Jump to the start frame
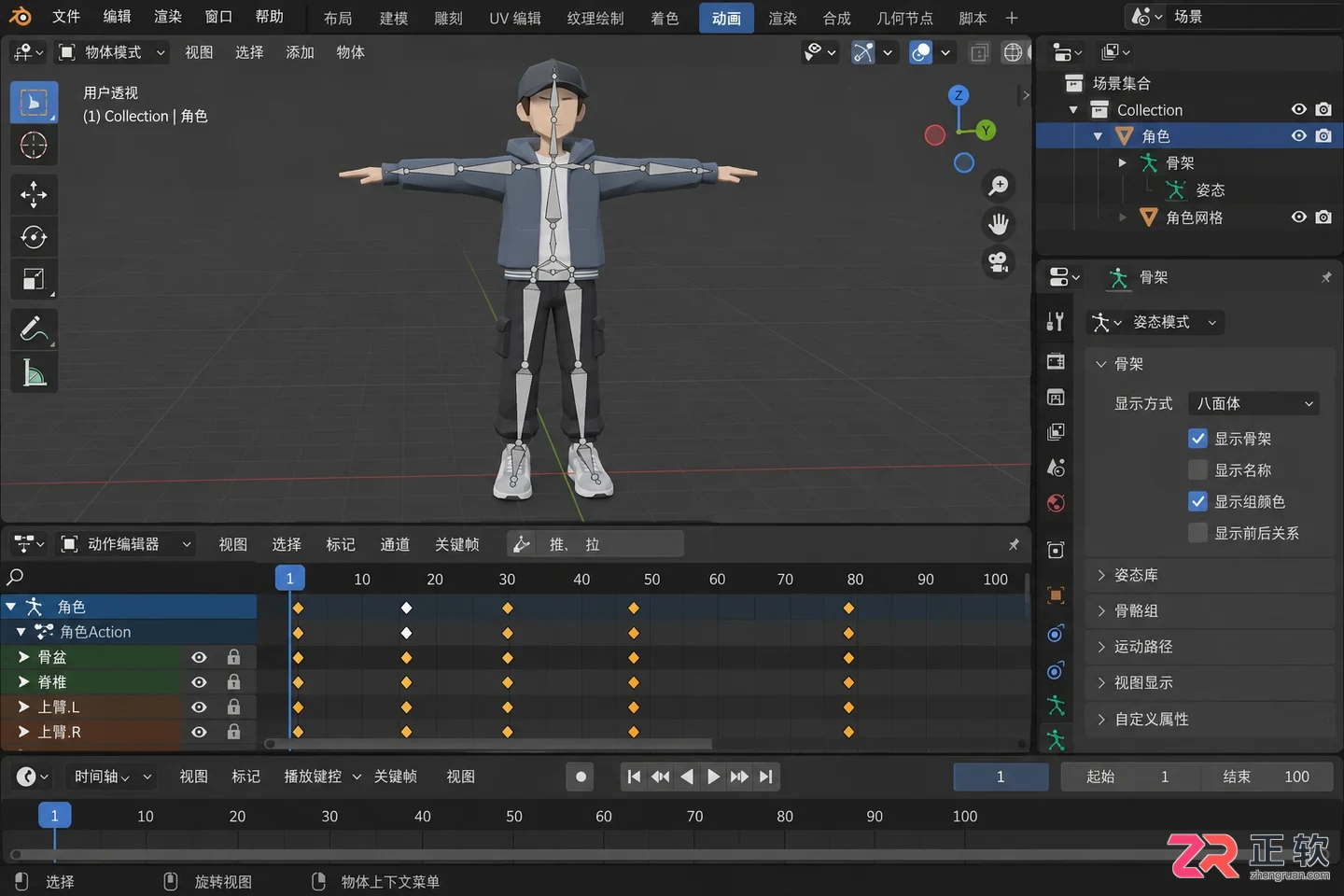This screenshot has height=896, width=1344. [635, 777]
